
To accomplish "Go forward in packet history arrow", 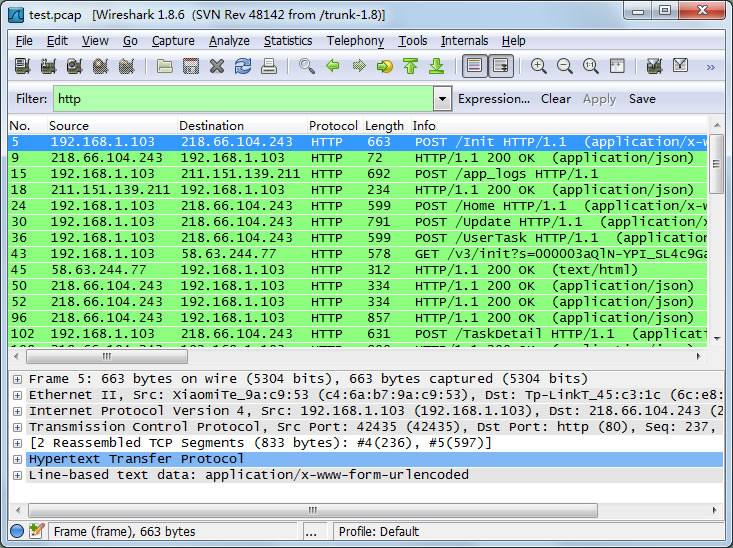I will pyautogui.click(x=359, y=66).
